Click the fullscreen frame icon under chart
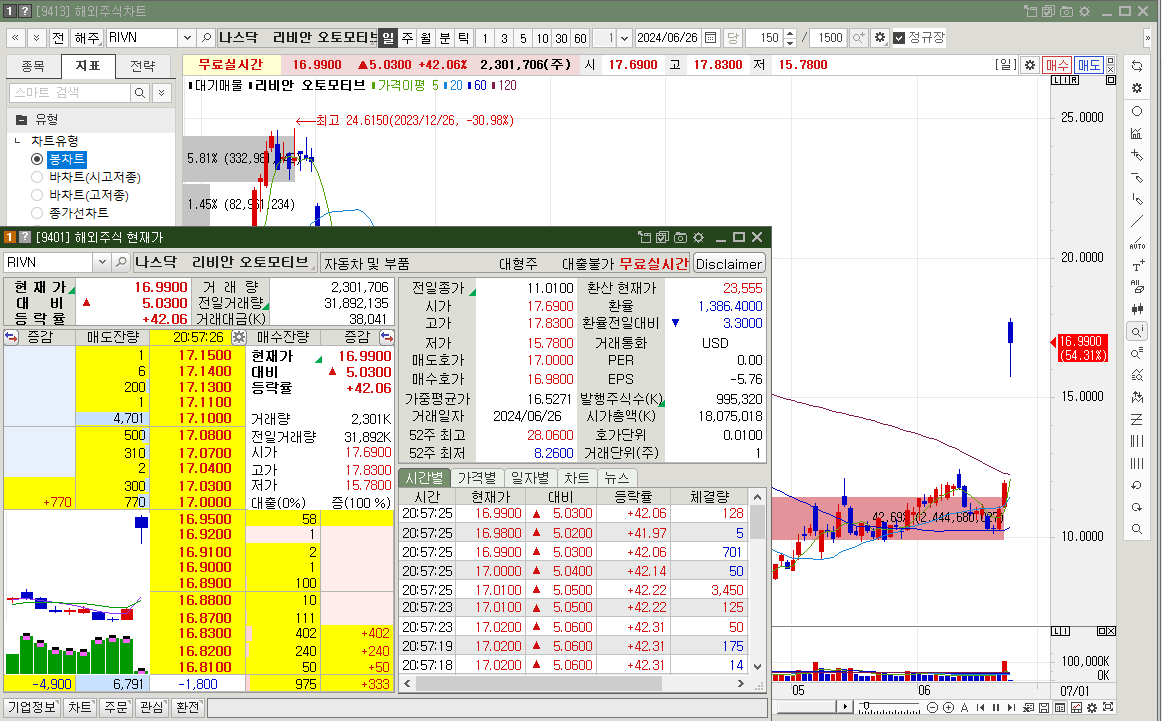 click(1108, 707)
